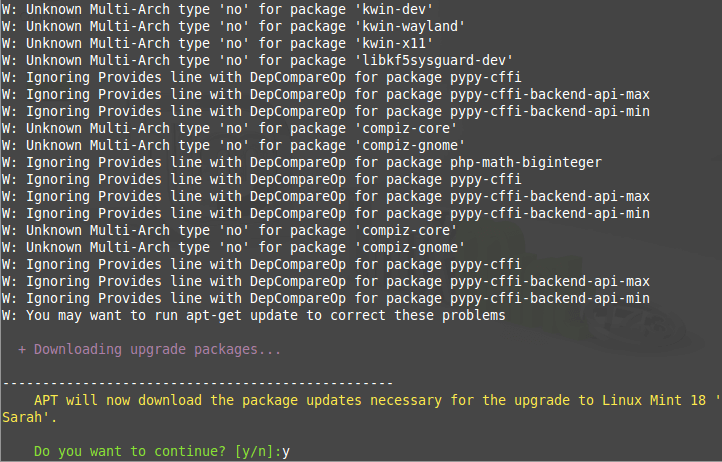Screen dimensions: 722x462
Task: Click the 'run apt-get update' suggestion line
Action: click(254, 315)
